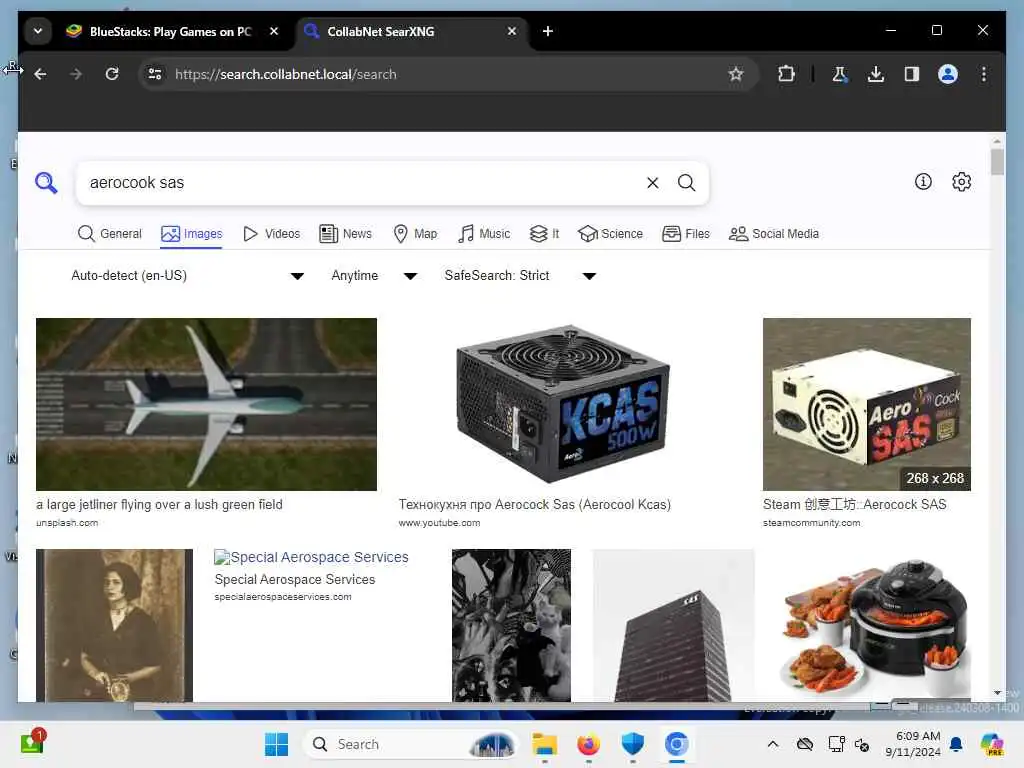
Task: Open the KCAS 500W power supply image
Action: (564, 404)
